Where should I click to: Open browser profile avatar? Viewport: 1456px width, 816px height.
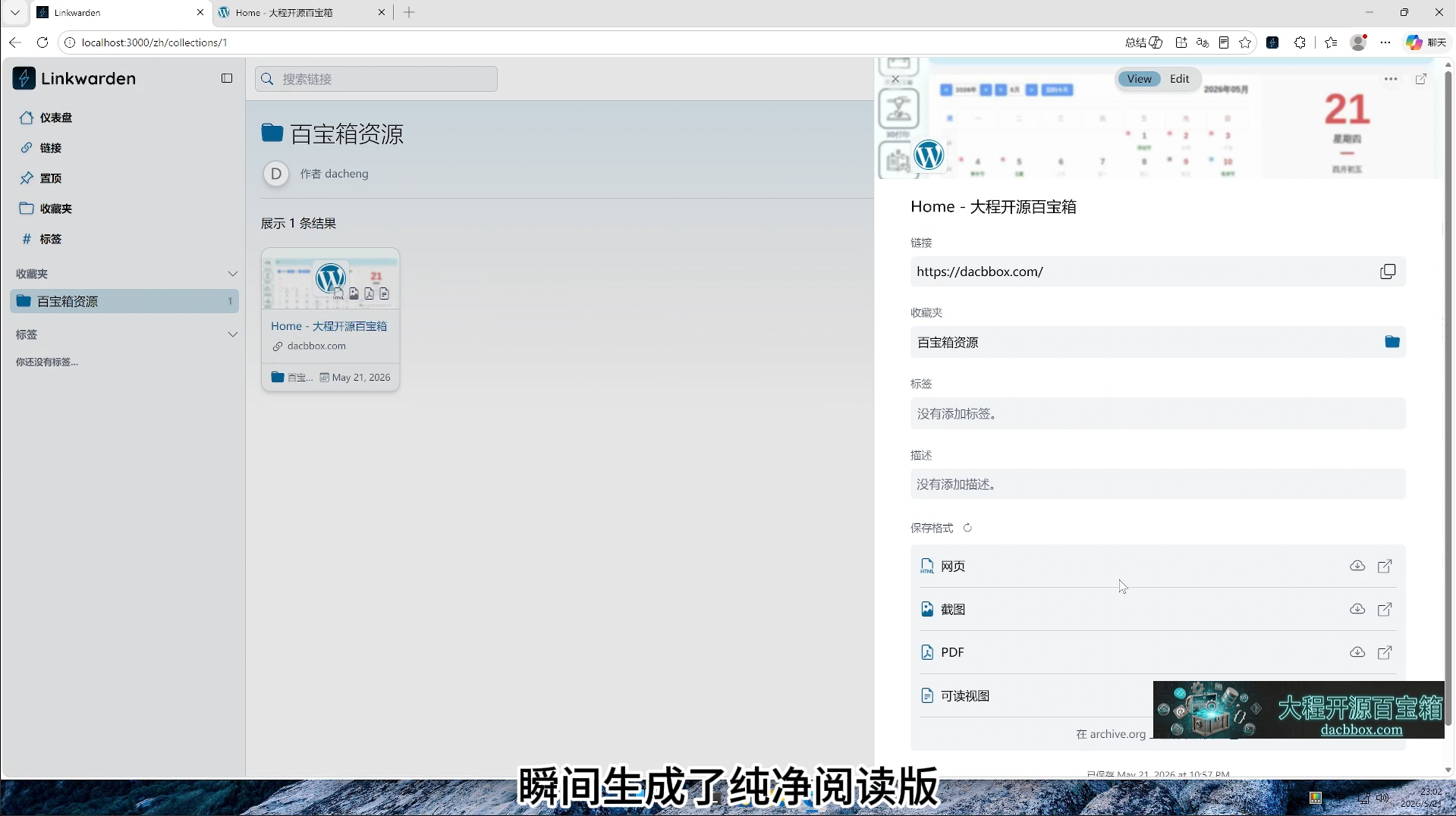click(1358, 42)
